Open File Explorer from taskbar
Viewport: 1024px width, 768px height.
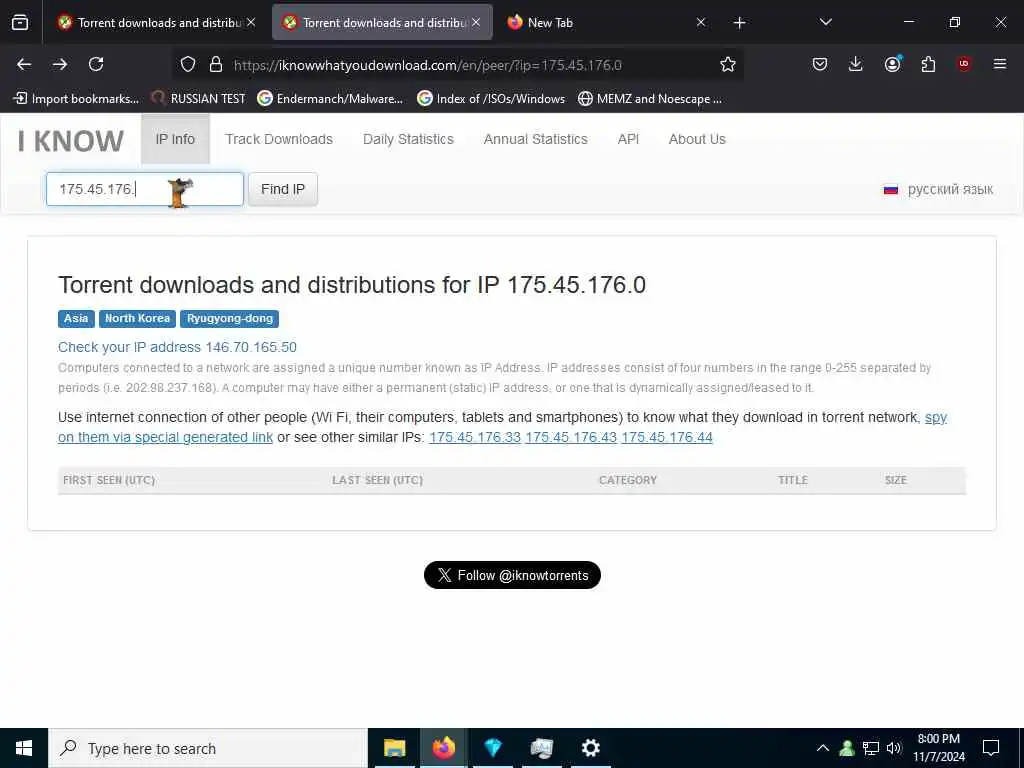pos(394,748)
